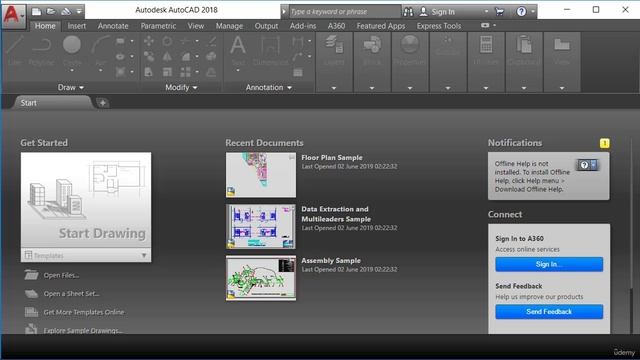Expand the Annotation panel dropdown
Viewport: 640px width, 360px height.
click(269, 87)
